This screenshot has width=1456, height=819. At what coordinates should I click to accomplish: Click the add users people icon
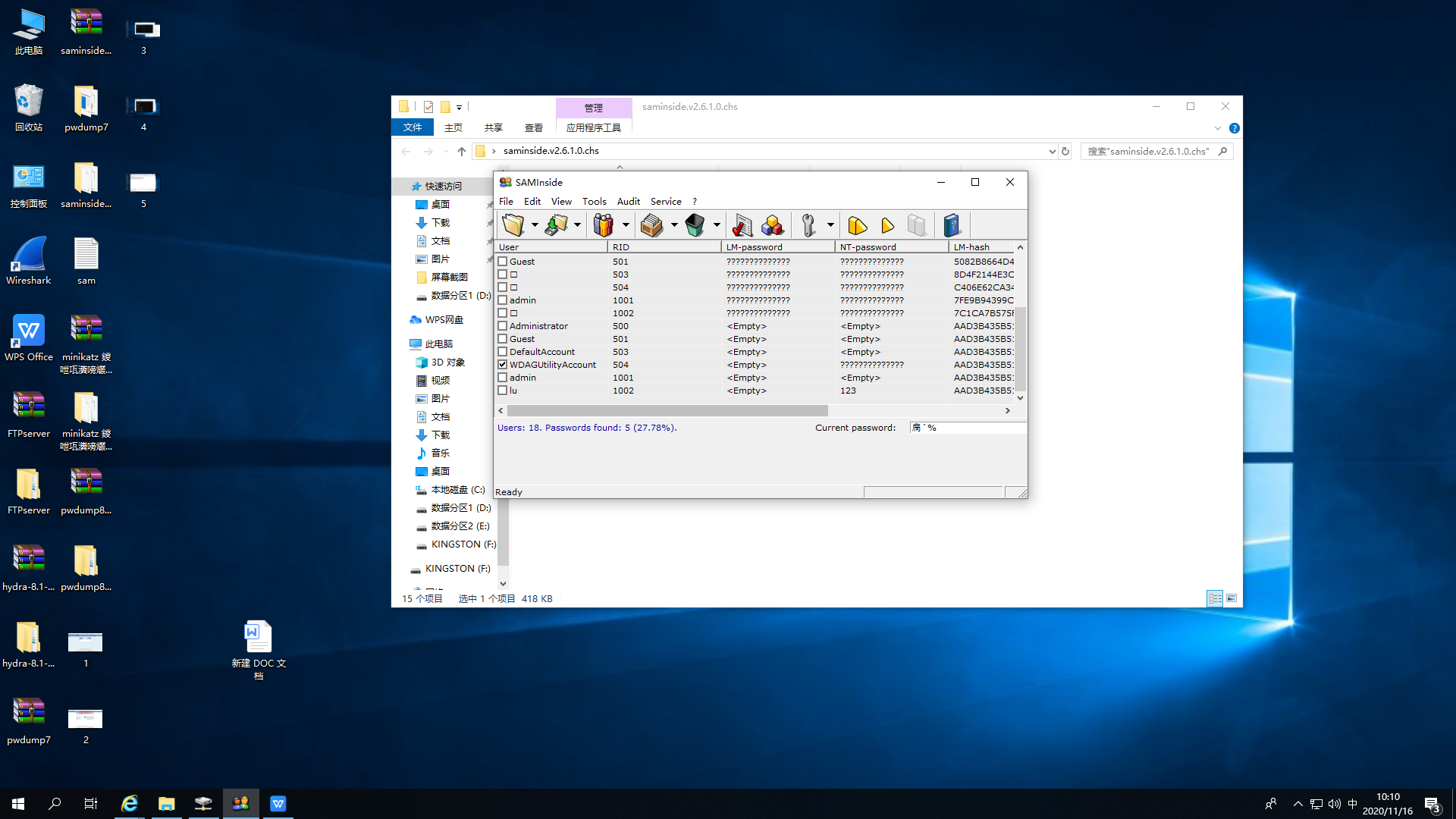[x=603, y=225]
